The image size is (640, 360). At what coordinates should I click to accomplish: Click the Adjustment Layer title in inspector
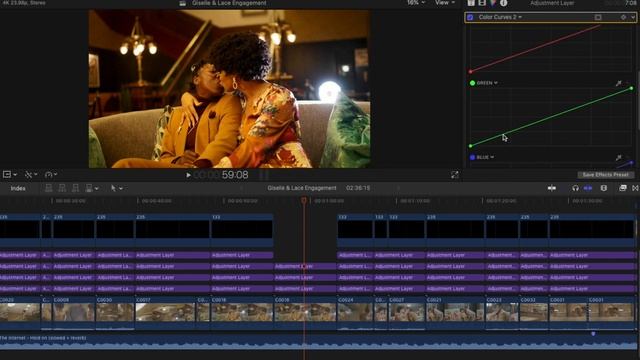point(552,3)
